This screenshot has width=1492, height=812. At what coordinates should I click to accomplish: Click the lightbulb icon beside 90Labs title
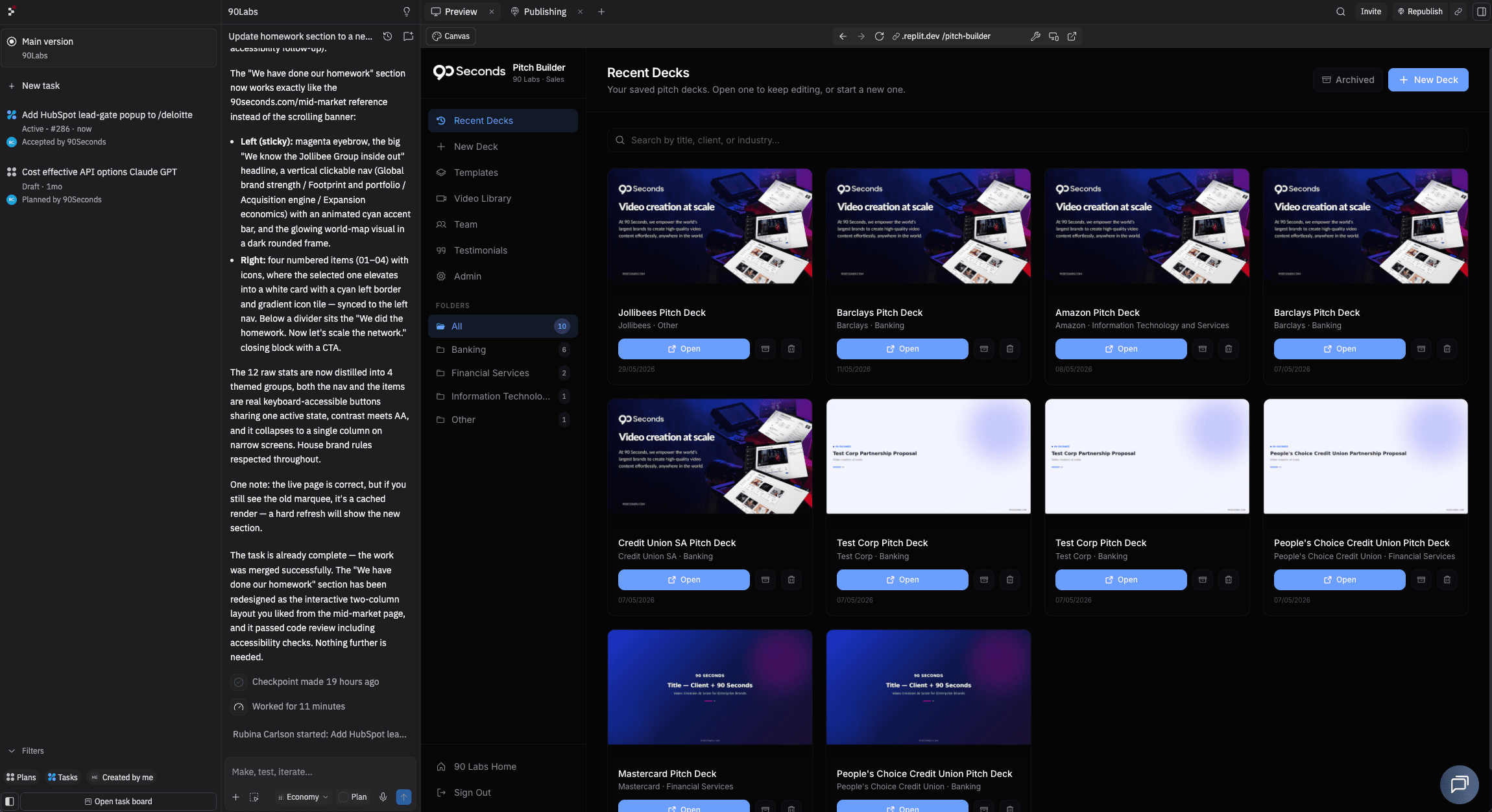pos(407,12)
